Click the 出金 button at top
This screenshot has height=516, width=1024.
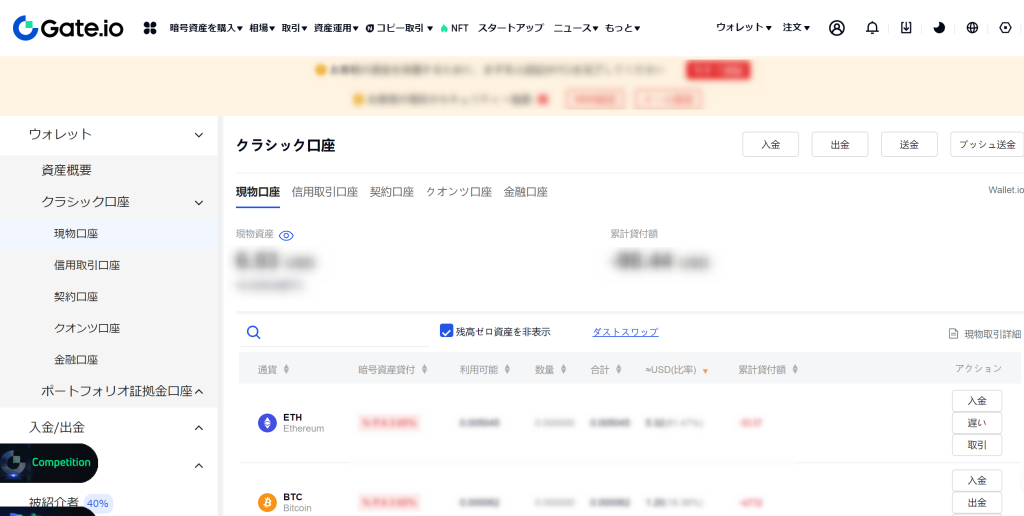coord(840,144)
